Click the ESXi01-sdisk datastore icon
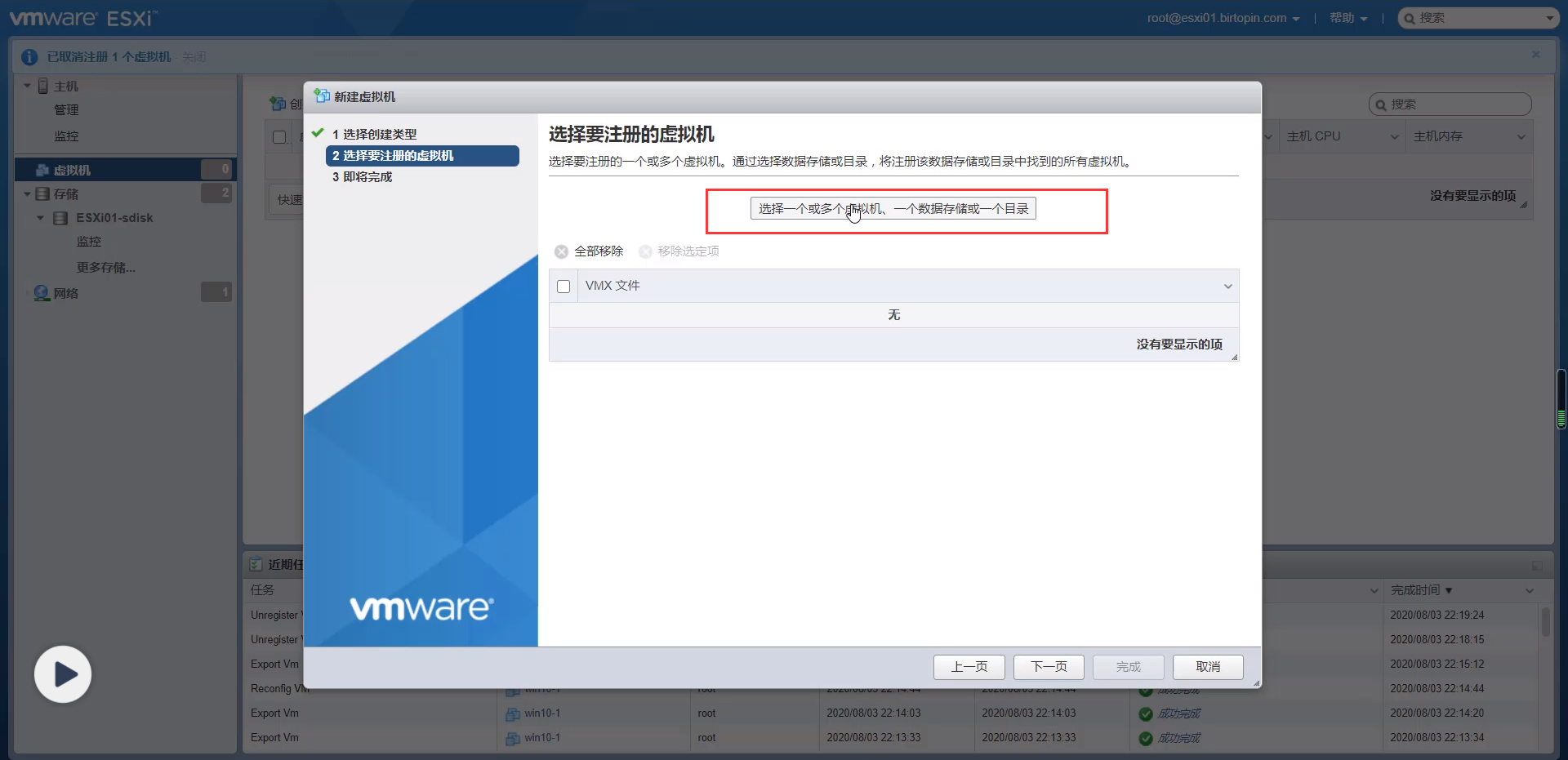Image resolution: width=1568 pixels, height=760 pixels. [60, 218]
